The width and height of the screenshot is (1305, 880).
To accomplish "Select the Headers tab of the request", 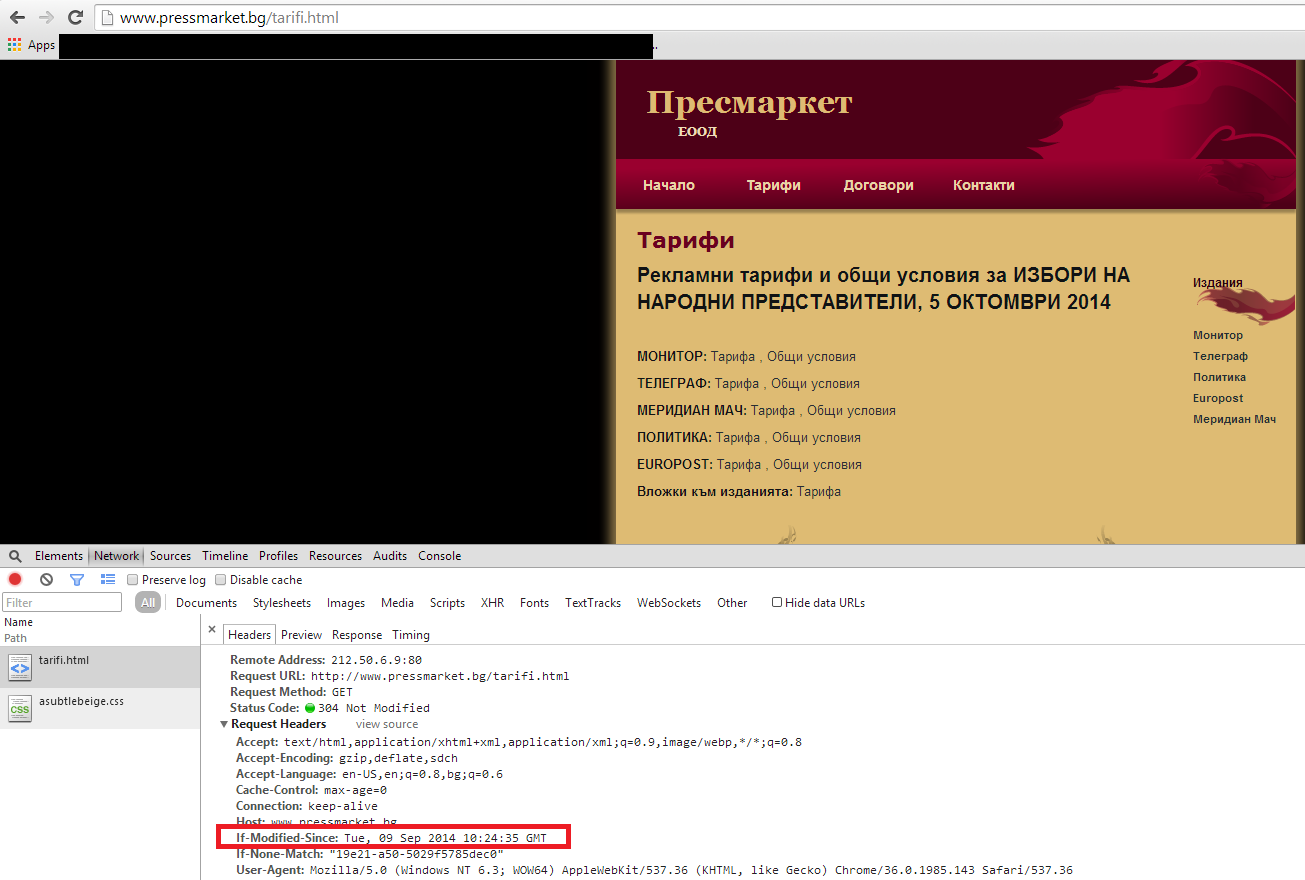I will tap(249, 635).
